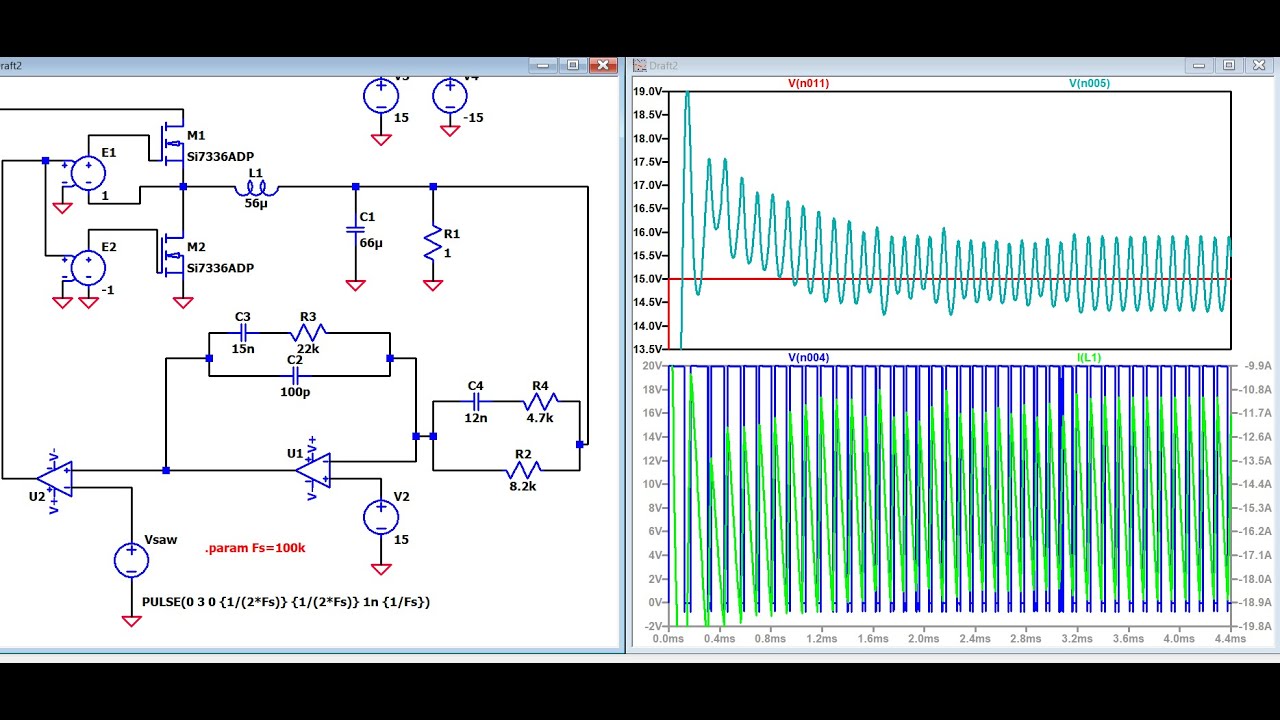This screenshot has height=720, width=1280.
Task: Click the V(n004) trace label
Action: [x=808, y=357]
